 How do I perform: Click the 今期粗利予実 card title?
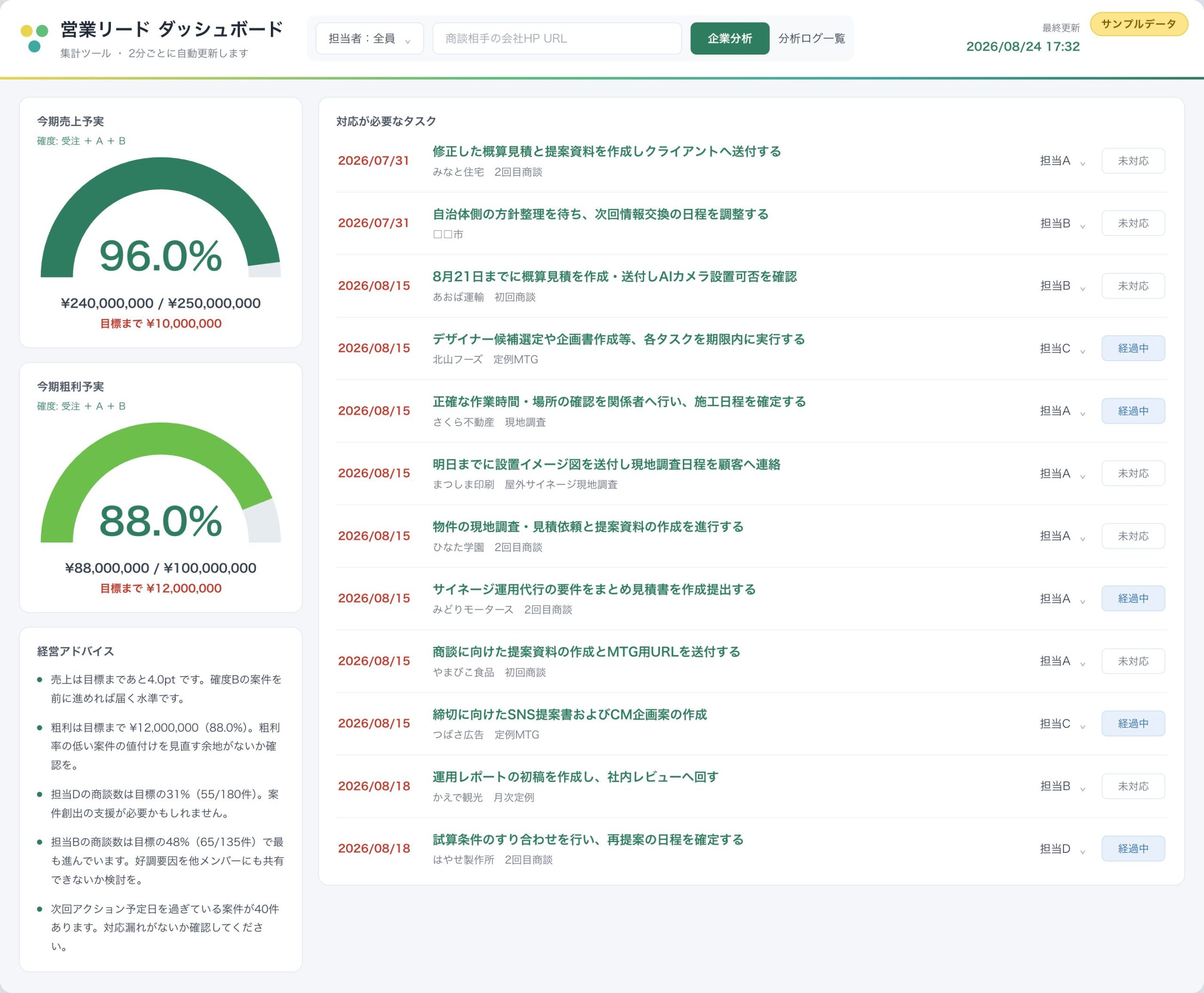click(71, 386)
